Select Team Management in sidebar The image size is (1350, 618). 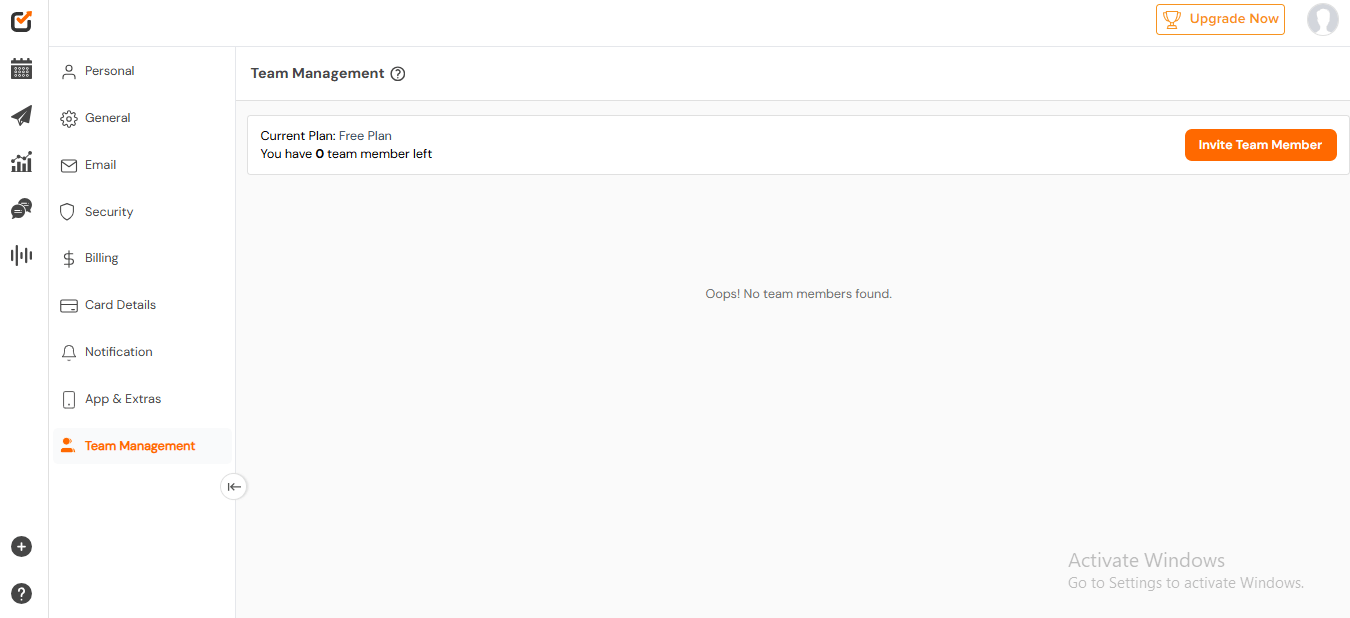pyautogui.click(x=141, y=446)
